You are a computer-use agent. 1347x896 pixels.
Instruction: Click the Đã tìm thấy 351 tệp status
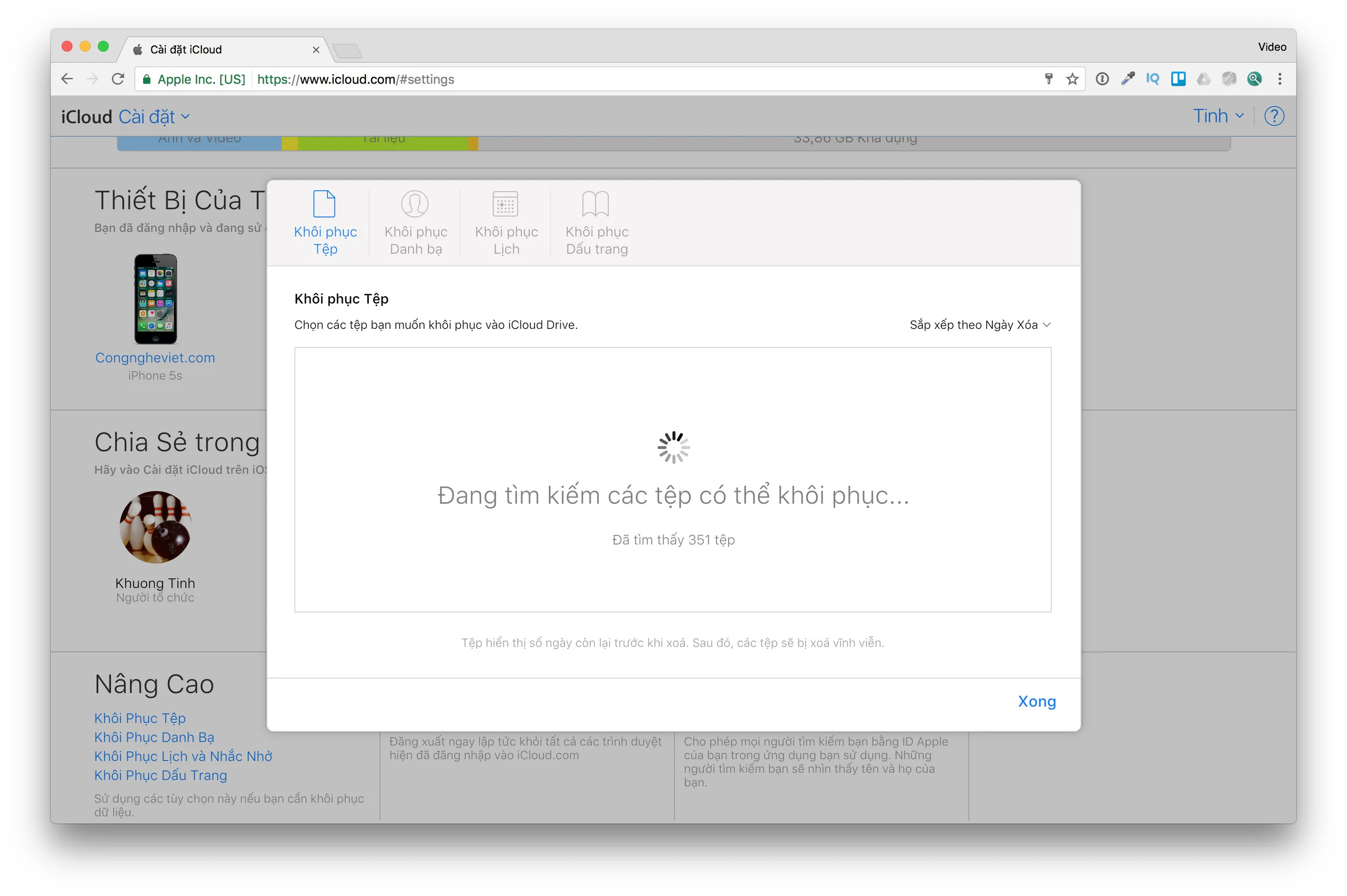(673, 540)
